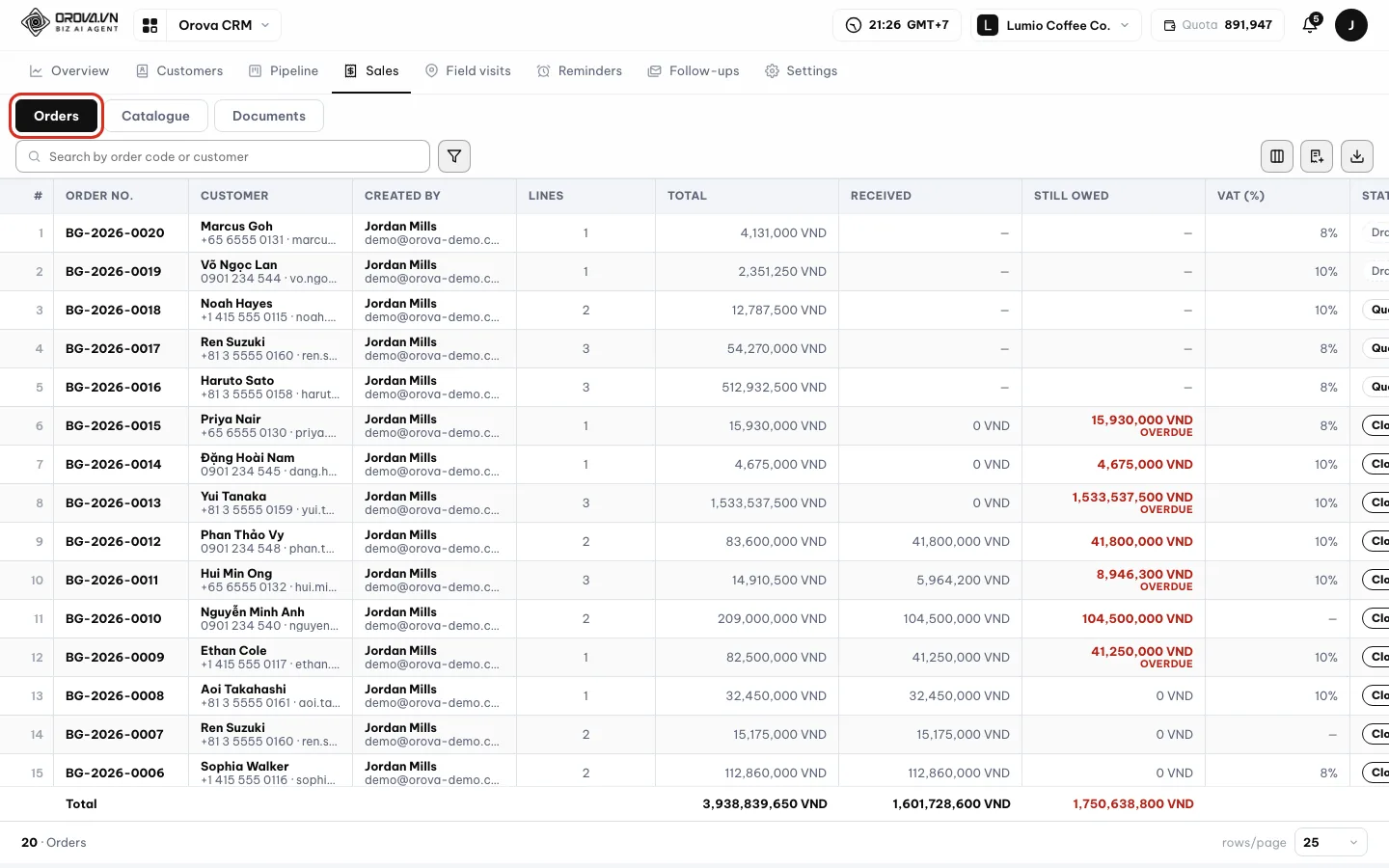The width and height of the screenshot is (1389, 868).
Task: Click the TOTAL column header
Action: [x=687, y=196]
